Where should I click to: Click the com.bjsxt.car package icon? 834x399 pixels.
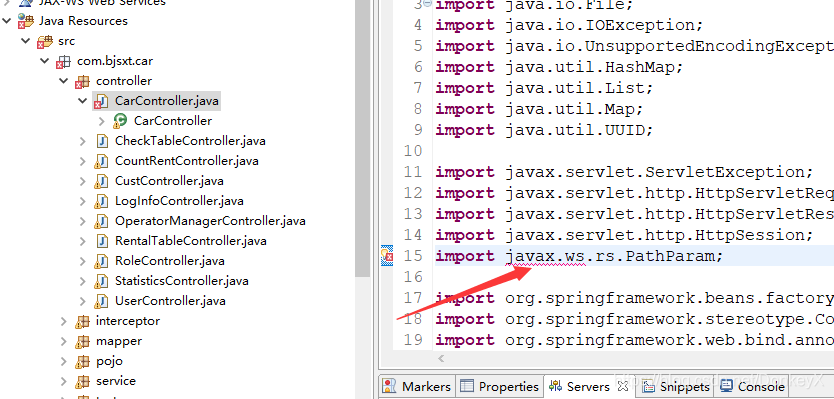(63, 62)
